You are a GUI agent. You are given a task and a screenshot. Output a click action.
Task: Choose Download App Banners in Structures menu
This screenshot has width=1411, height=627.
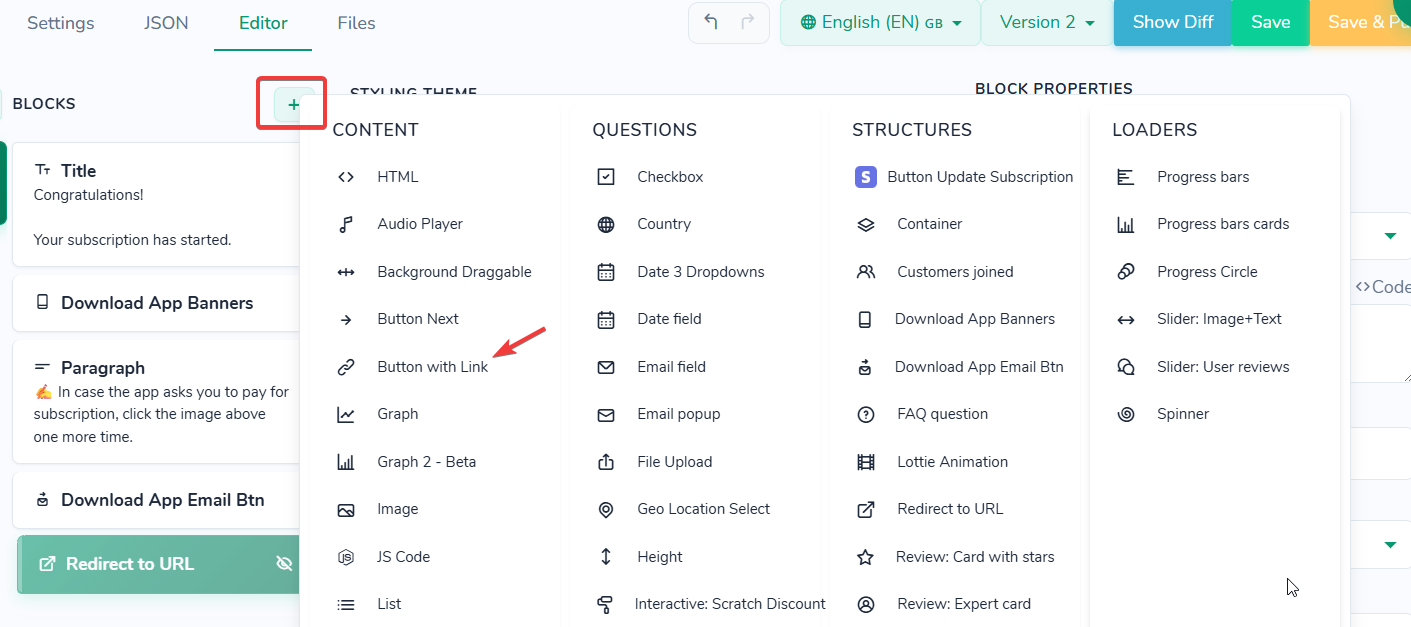point(975,319)
